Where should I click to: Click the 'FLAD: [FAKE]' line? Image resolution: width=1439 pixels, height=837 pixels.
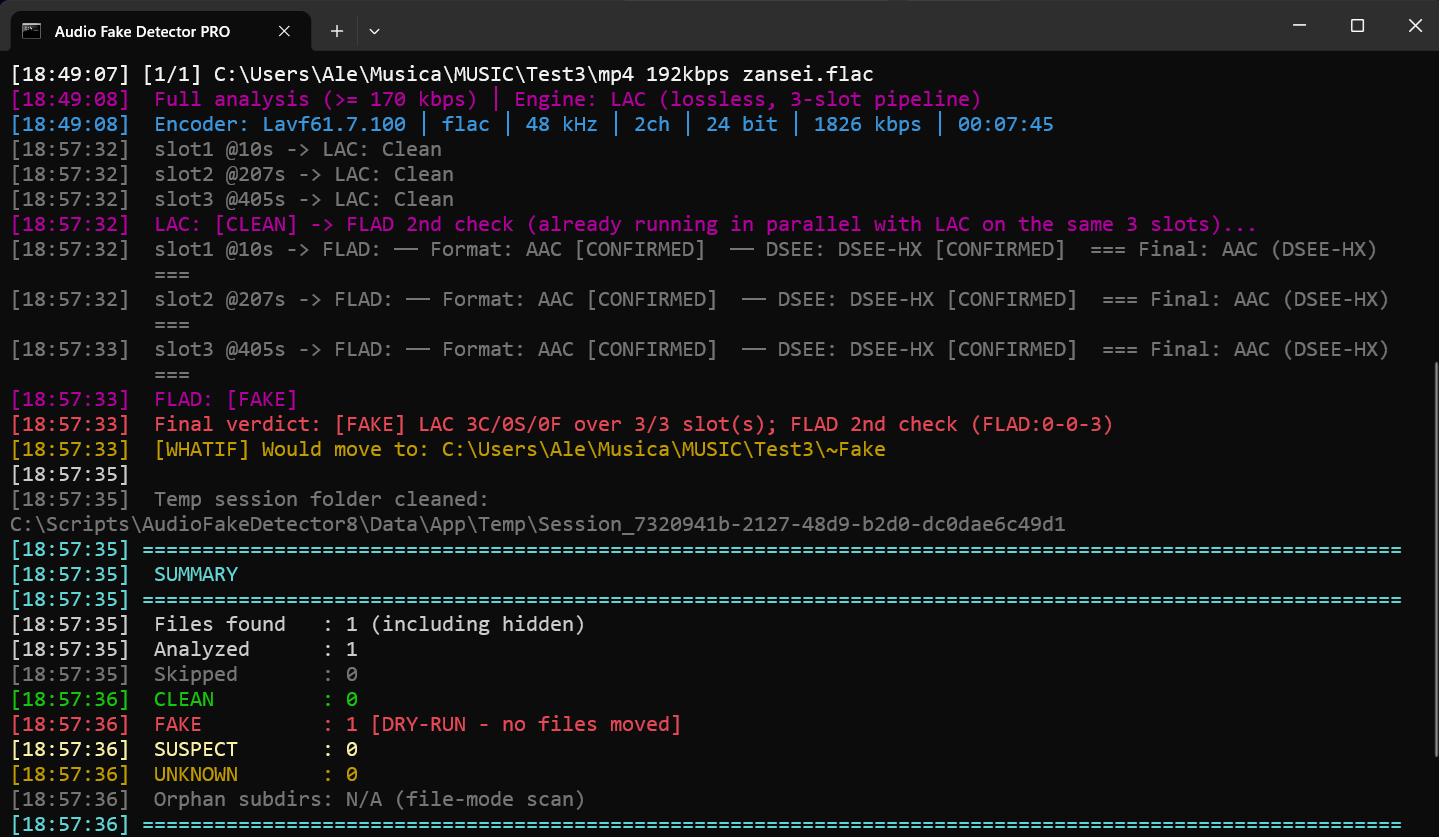coord(154,399)
